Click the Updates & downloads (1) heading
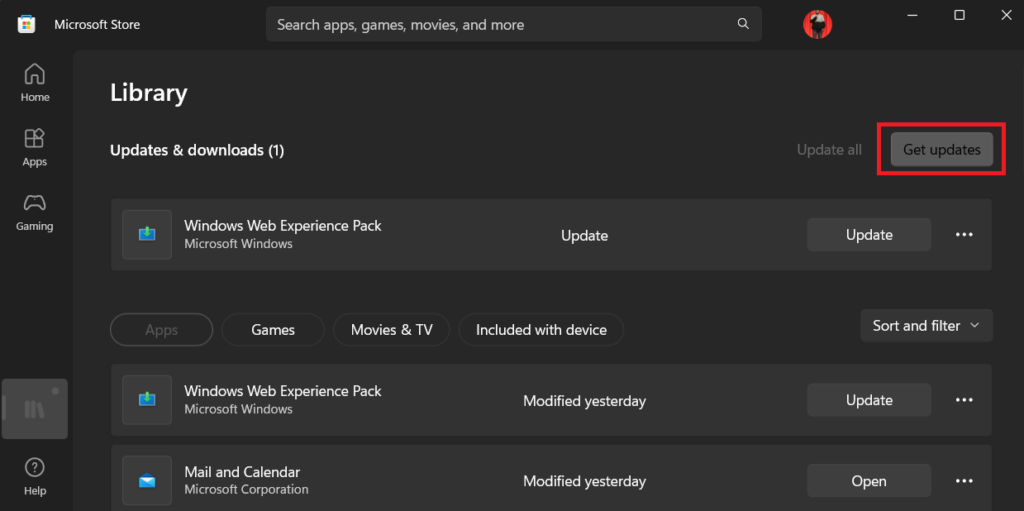This screenshot has height=511, width=1024. (x=197, y=150)
